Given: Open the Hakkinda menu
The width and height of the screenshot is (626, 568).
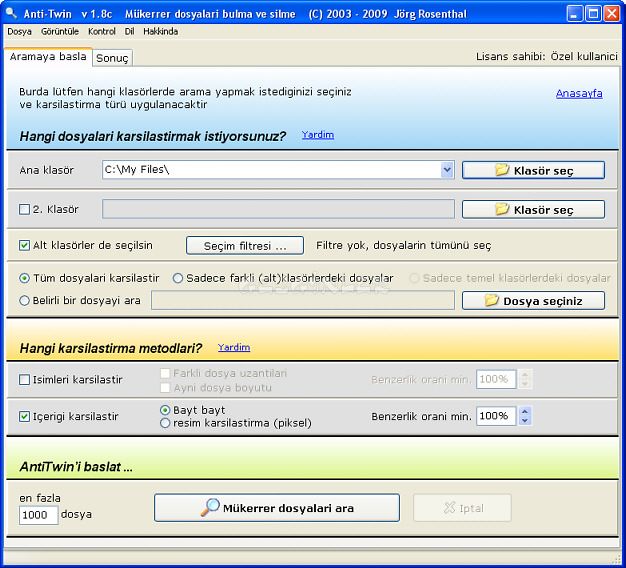Looking at the screenshot, I should (x=160, y=32).
